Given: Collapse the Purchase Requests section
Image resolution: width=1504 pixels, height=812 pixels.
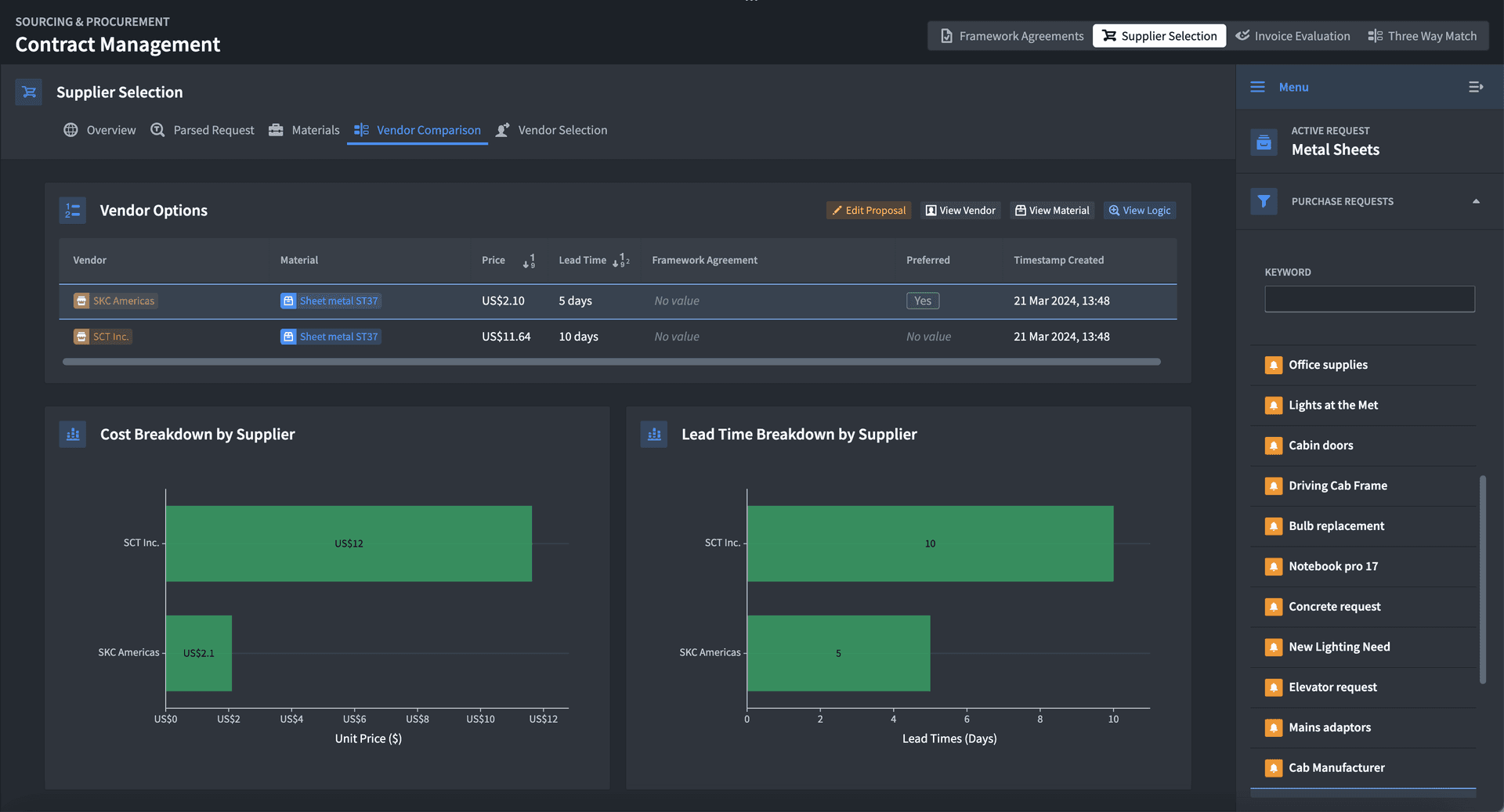Looking at the screenshot, I should pyautogui.click(x=1476, y=201).
